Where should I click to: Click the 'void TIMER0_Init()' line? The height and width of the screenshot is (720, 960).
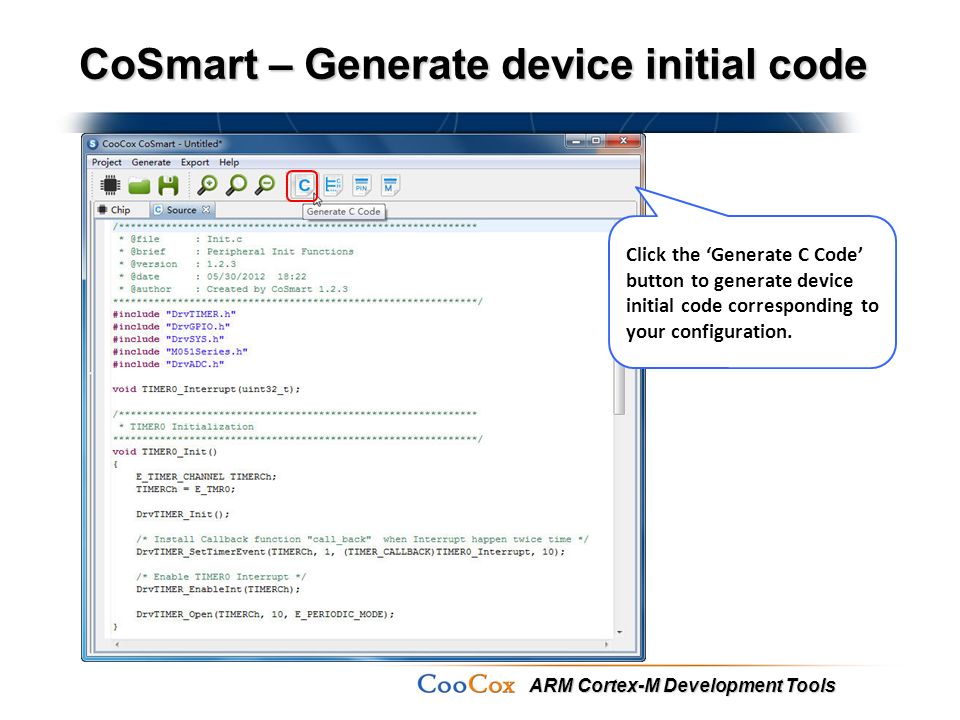165,452
